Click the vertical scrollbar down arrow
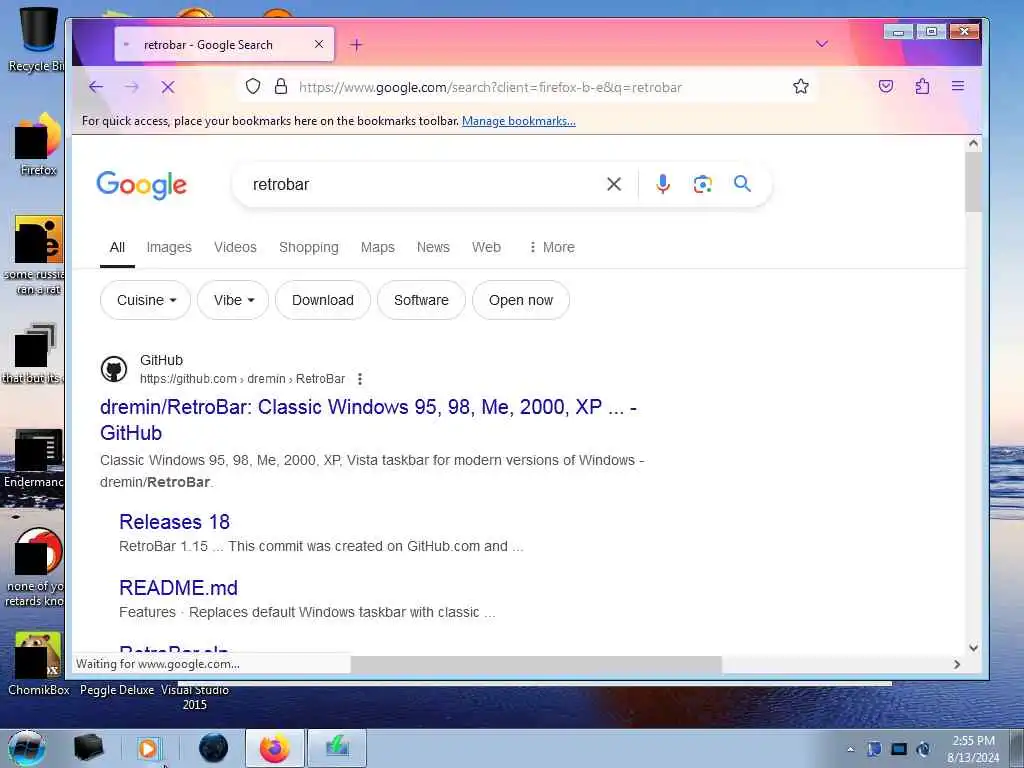The height and width of the screenshot is (768, 1024). [x=973, y=648]
